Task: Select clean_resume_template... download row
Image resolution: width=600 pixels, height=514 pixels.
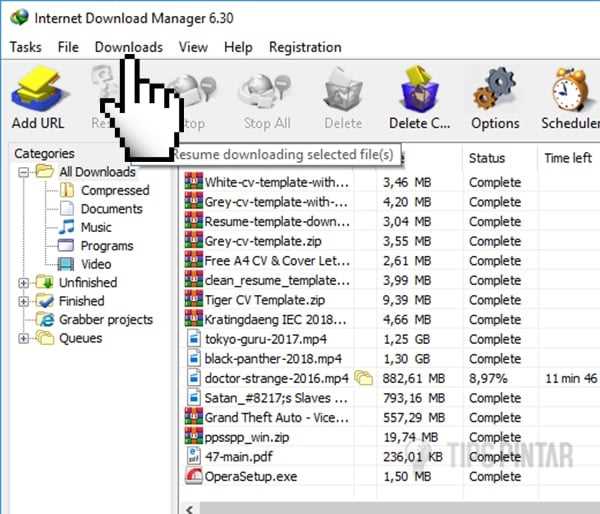Action: (389, 280)
